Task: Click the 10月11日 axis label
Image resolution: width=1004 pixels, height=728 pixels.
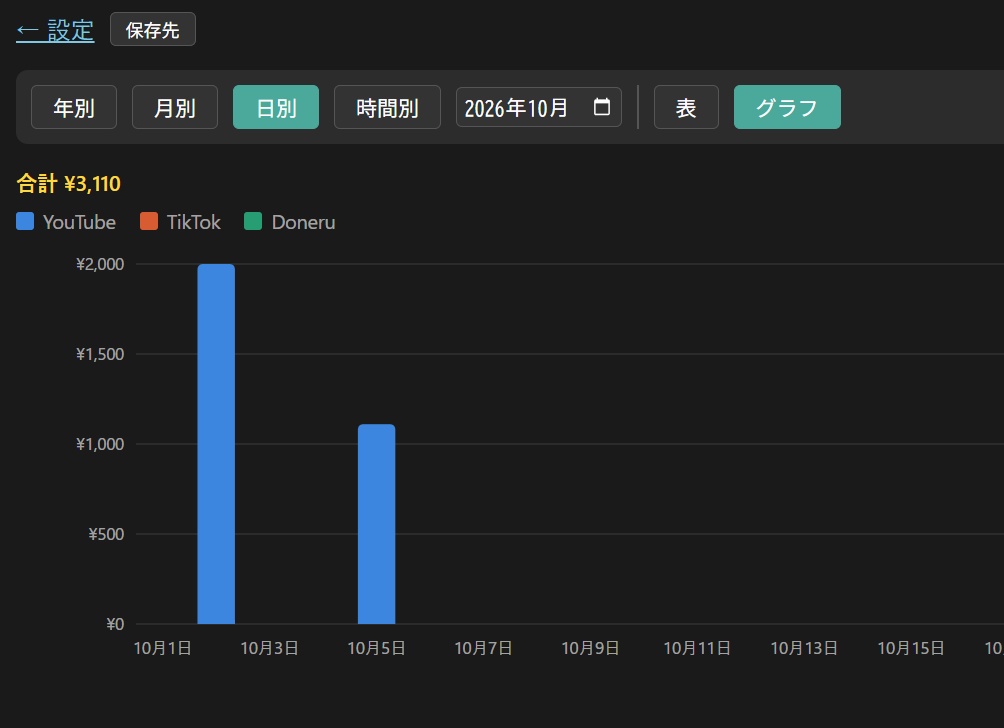Action: click(697, 648)
